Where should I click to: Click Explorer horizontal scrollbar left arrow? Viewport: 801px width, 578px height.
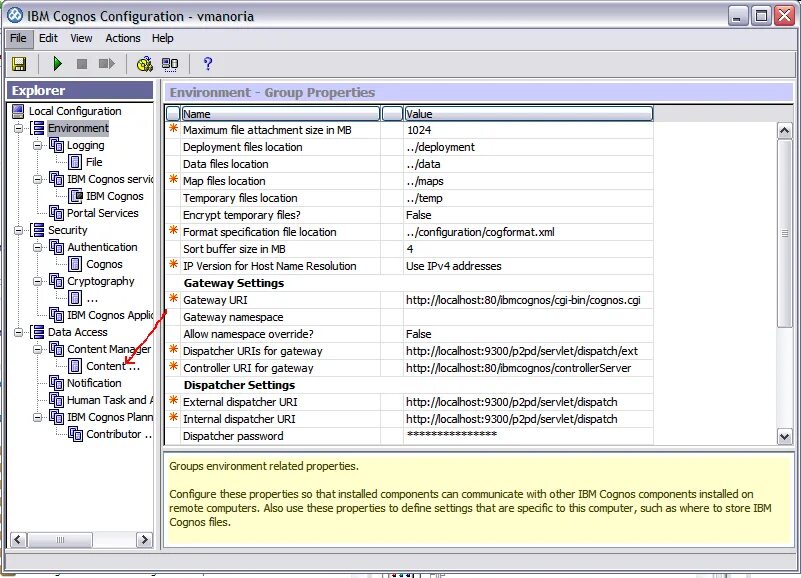pos(18,540)
